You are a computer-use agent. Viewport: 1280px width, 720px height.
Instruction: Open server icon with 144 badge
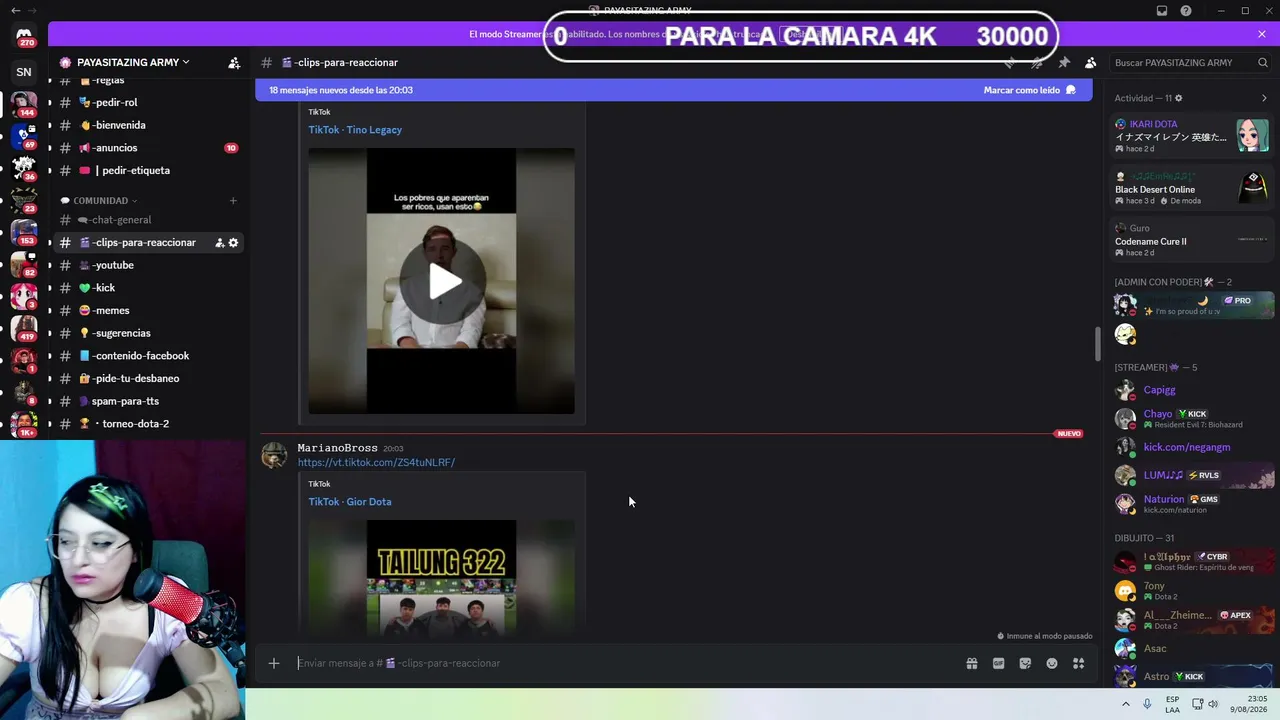click(24, 103)
